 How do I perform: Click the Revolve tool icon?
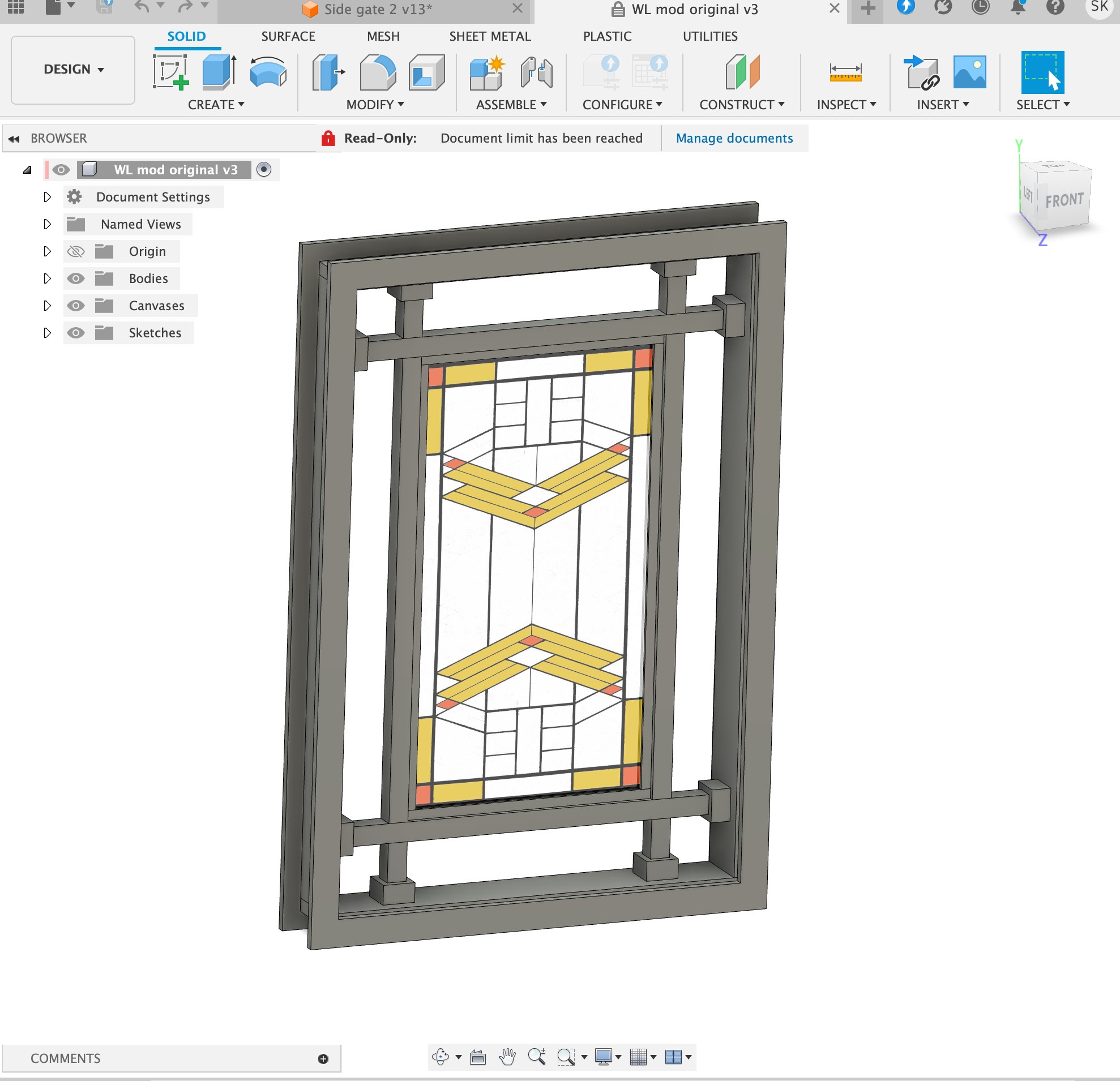[267, 72]
